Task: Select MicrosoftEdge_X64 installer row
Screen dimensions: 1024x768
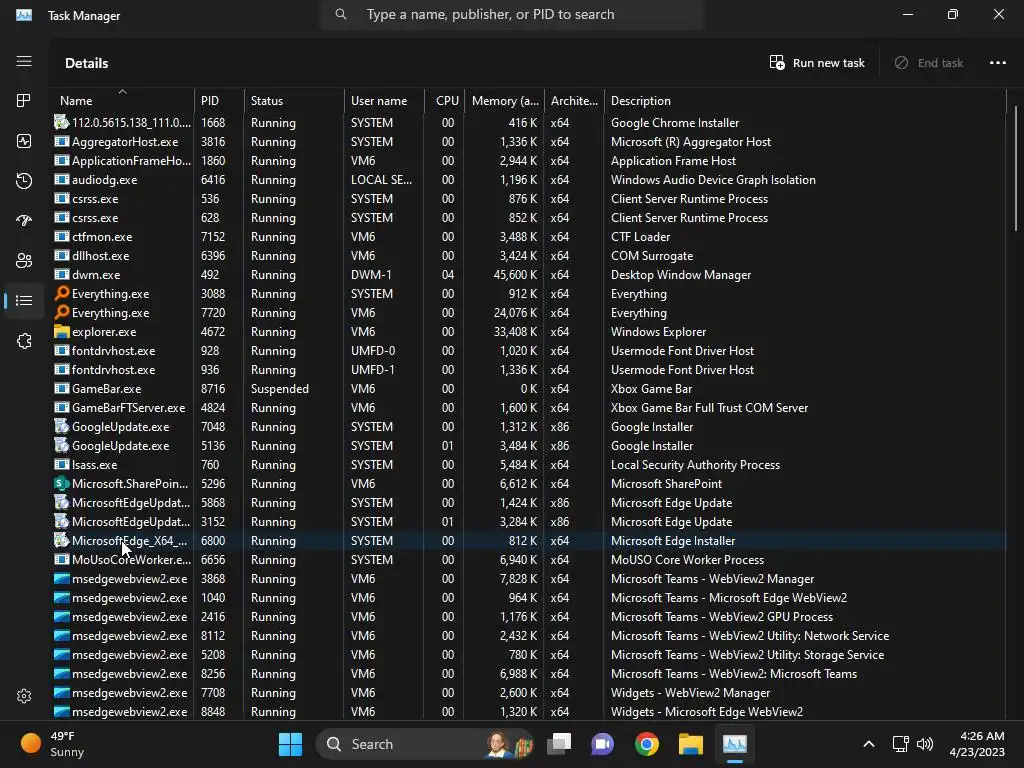Action: pyautogui.click(x=529, y=541)
